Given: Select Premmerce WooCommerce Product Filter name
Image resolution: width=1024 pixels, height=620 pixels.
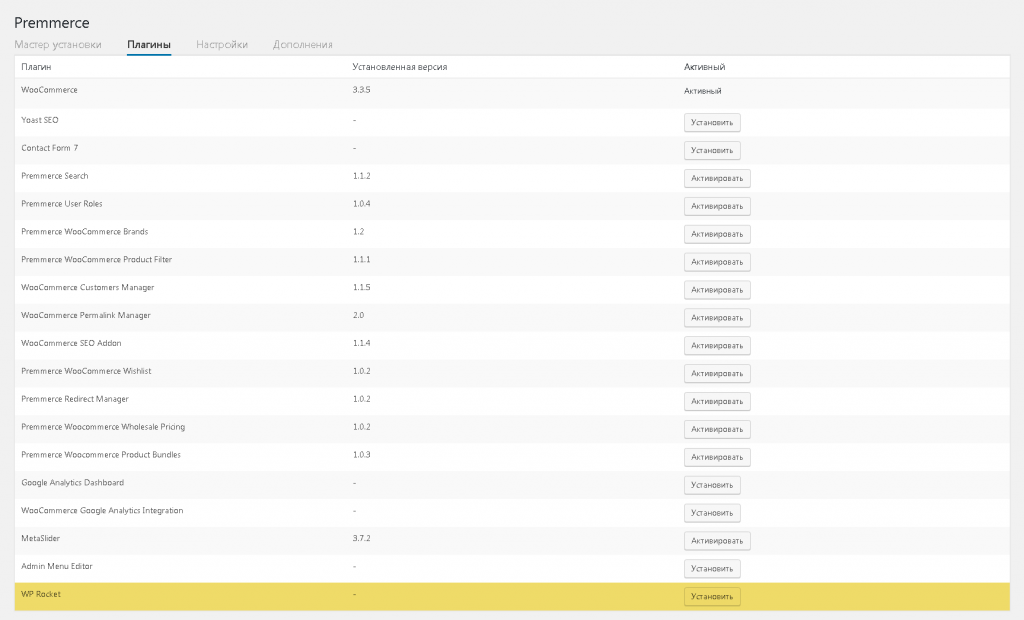Looking at the screenshot, I should [x=97, y=259].
